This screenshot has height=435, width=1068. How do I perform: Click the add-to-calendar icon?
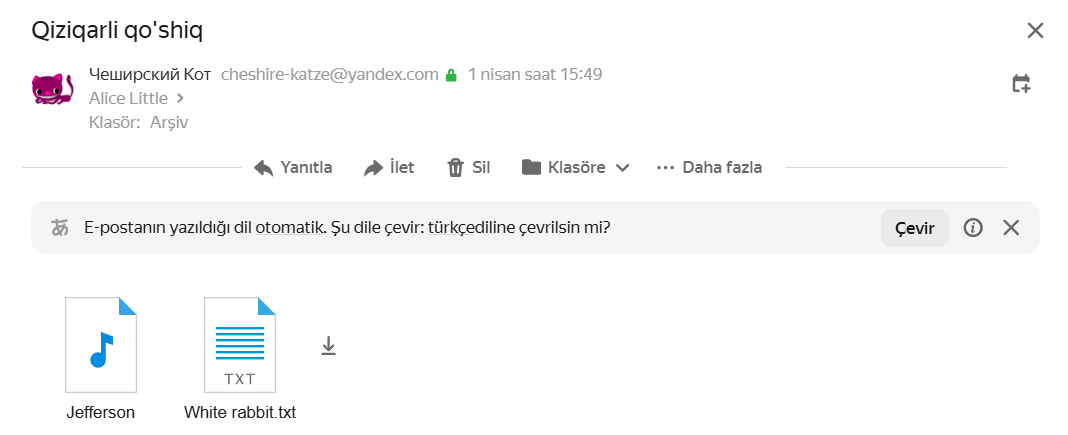(1021, 84)
